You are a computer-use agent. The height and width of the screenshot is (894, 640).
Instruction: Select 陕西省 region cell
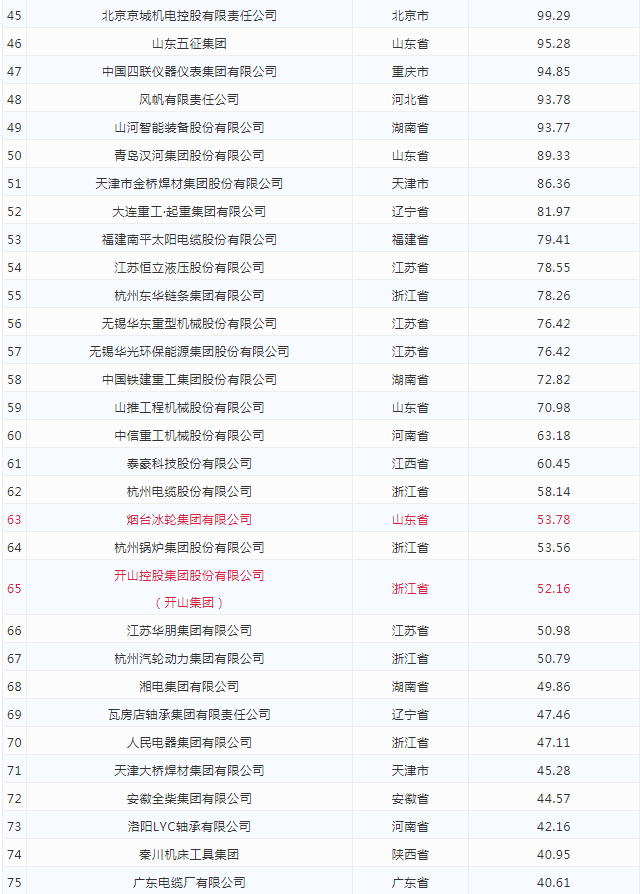410,853
